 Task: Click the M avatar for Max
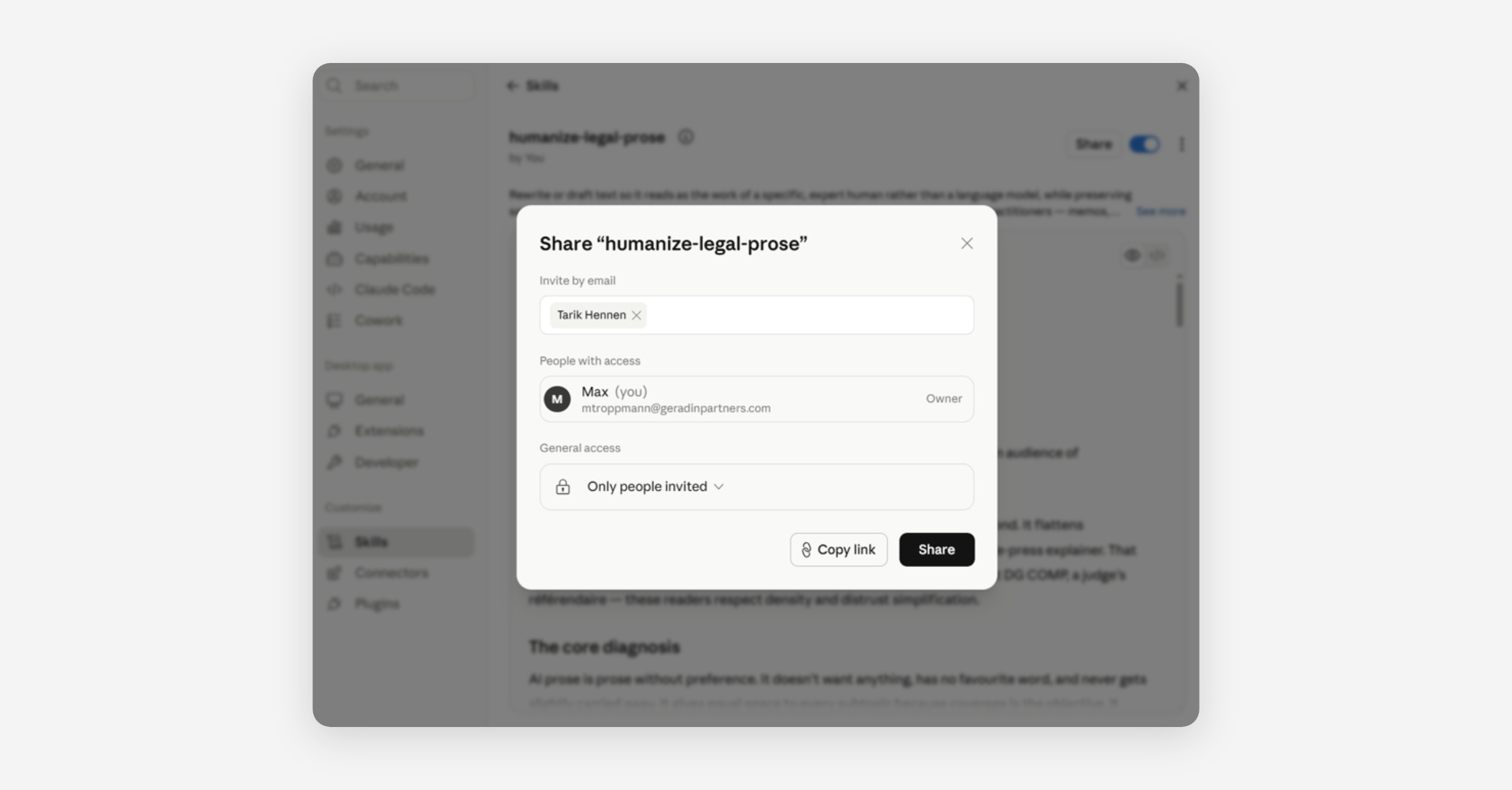(x=557, y=399)
